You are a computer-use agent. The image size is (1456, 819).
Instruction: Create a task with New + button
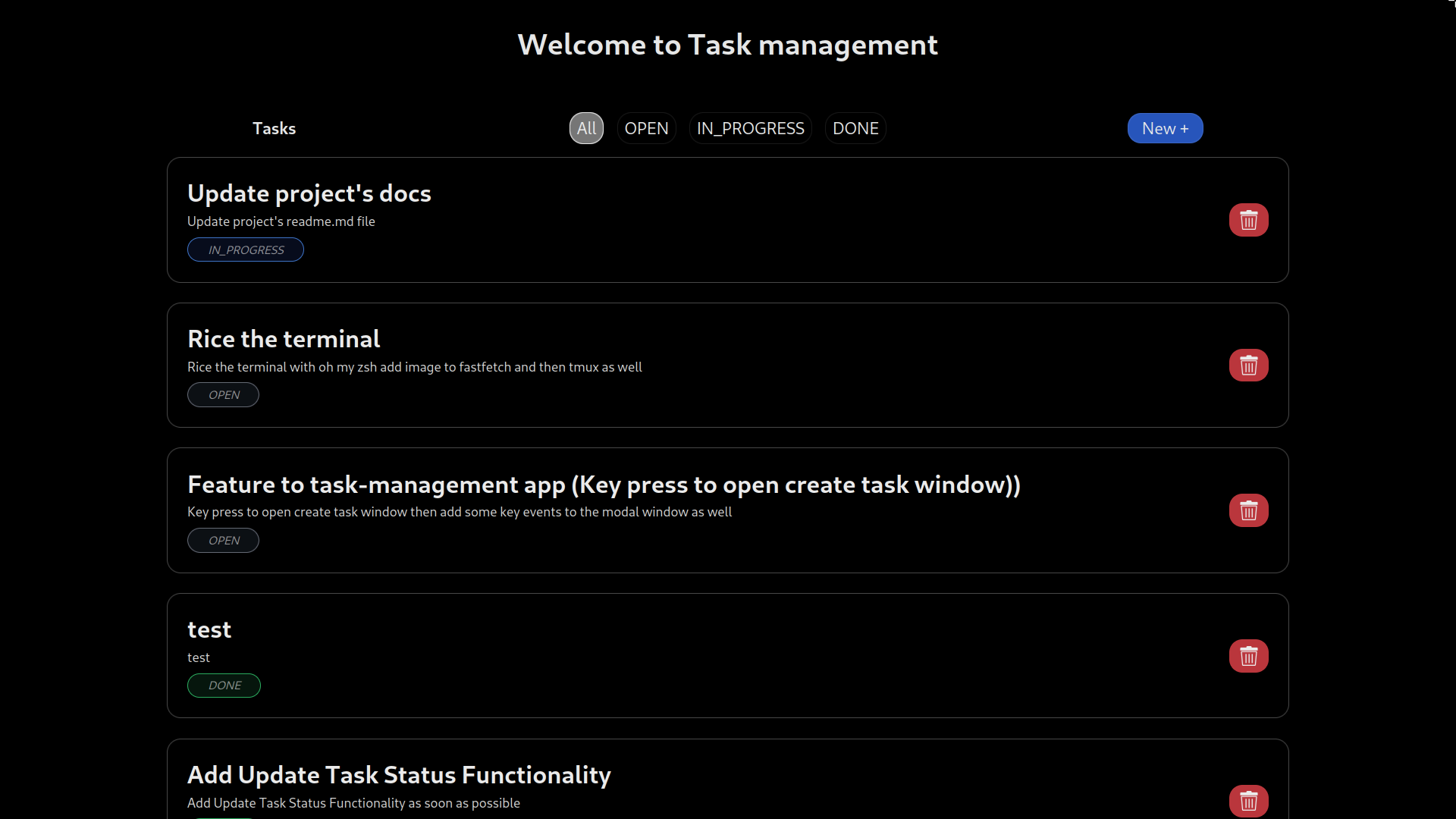tap(1165, 128)
